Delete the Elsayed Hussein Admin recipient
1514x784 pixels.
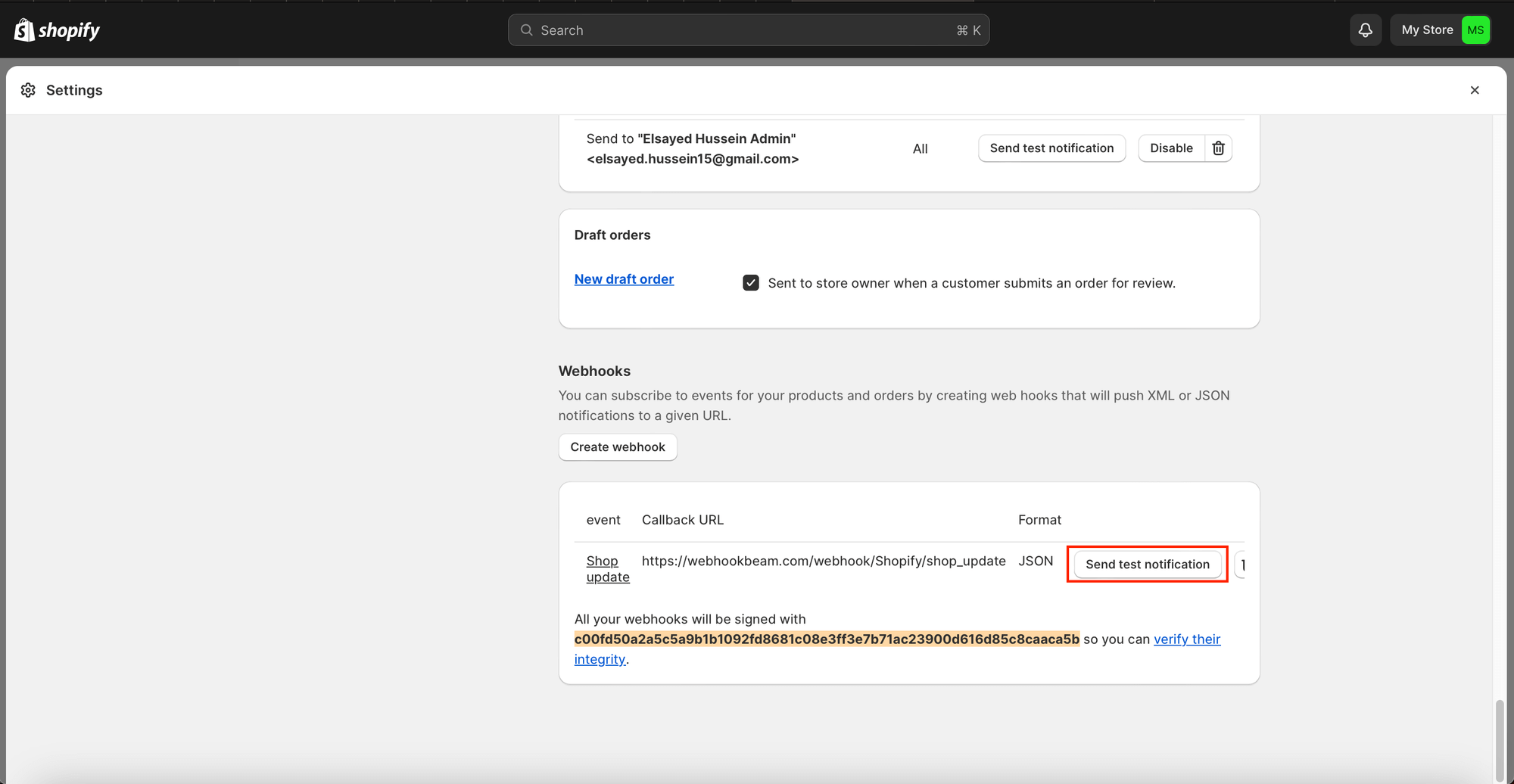click(x=1218, y=148)
